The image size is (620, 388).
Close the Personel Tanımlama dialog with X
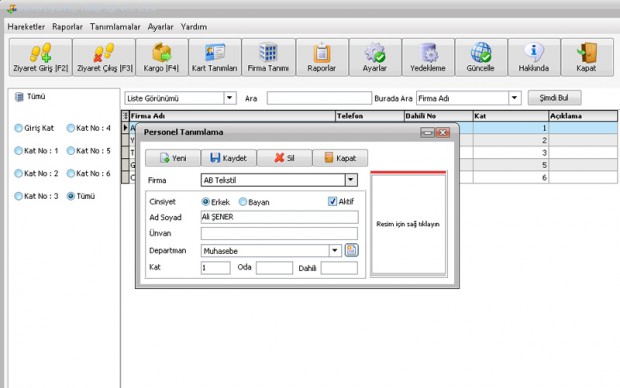[x=443, y=132]
